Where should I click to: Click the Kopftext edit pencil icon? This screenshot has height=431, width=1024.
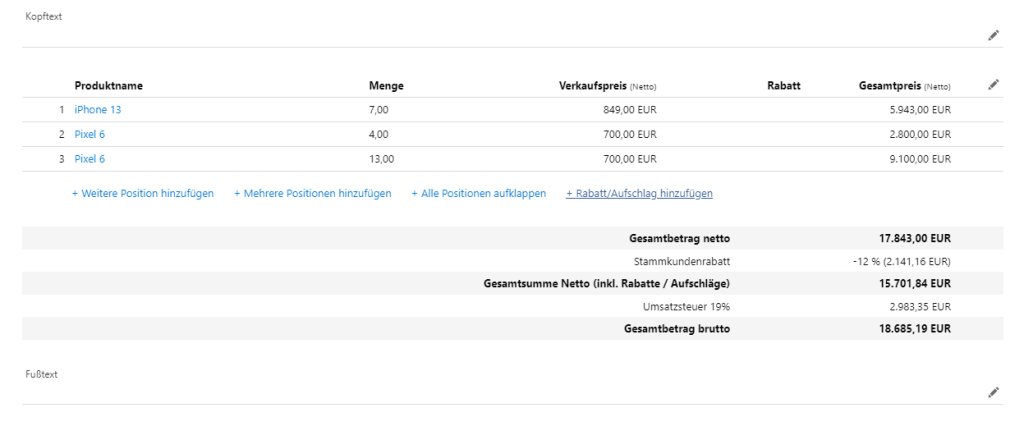993,35
